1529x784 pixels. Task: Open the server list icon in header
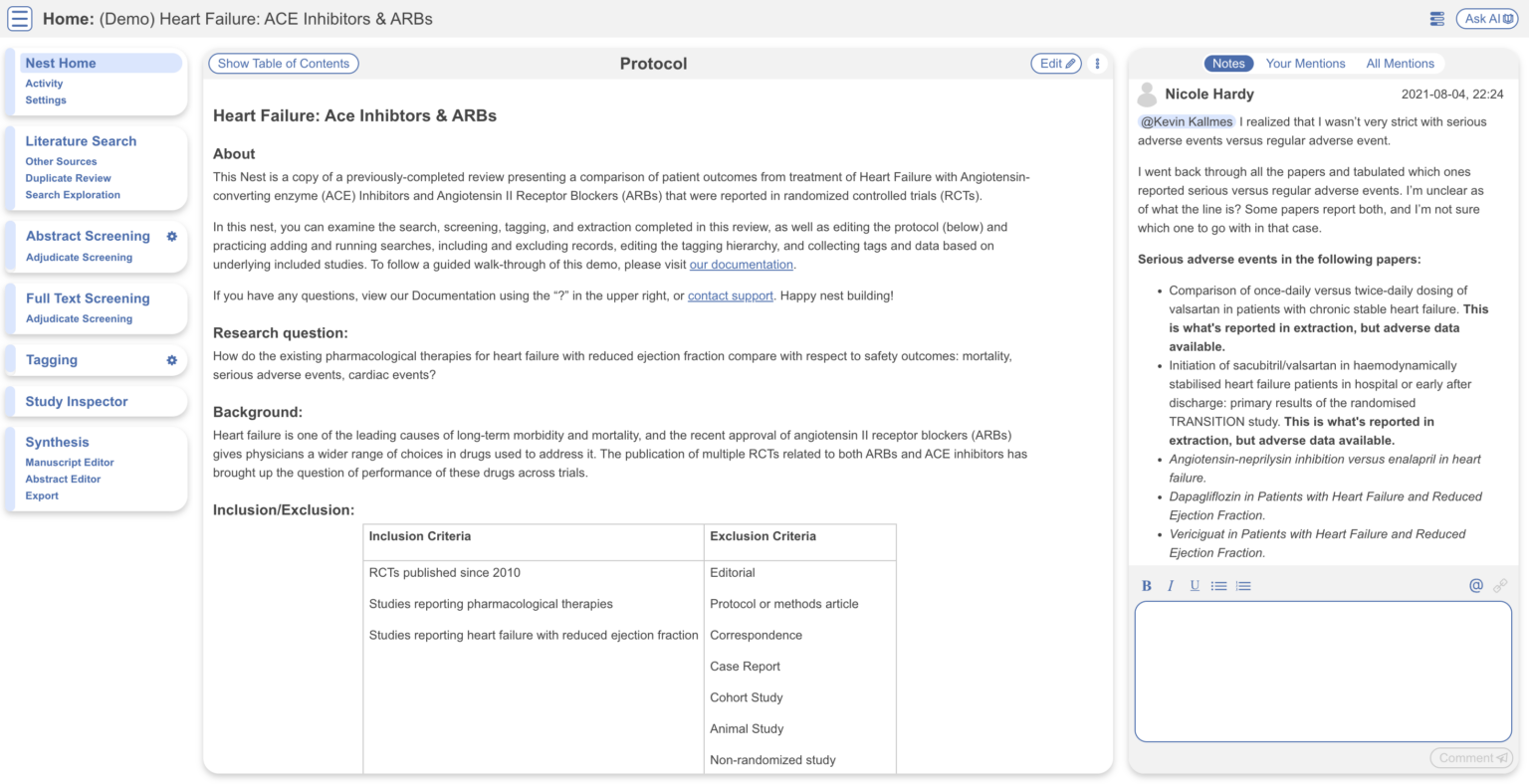coord(1436,19)
